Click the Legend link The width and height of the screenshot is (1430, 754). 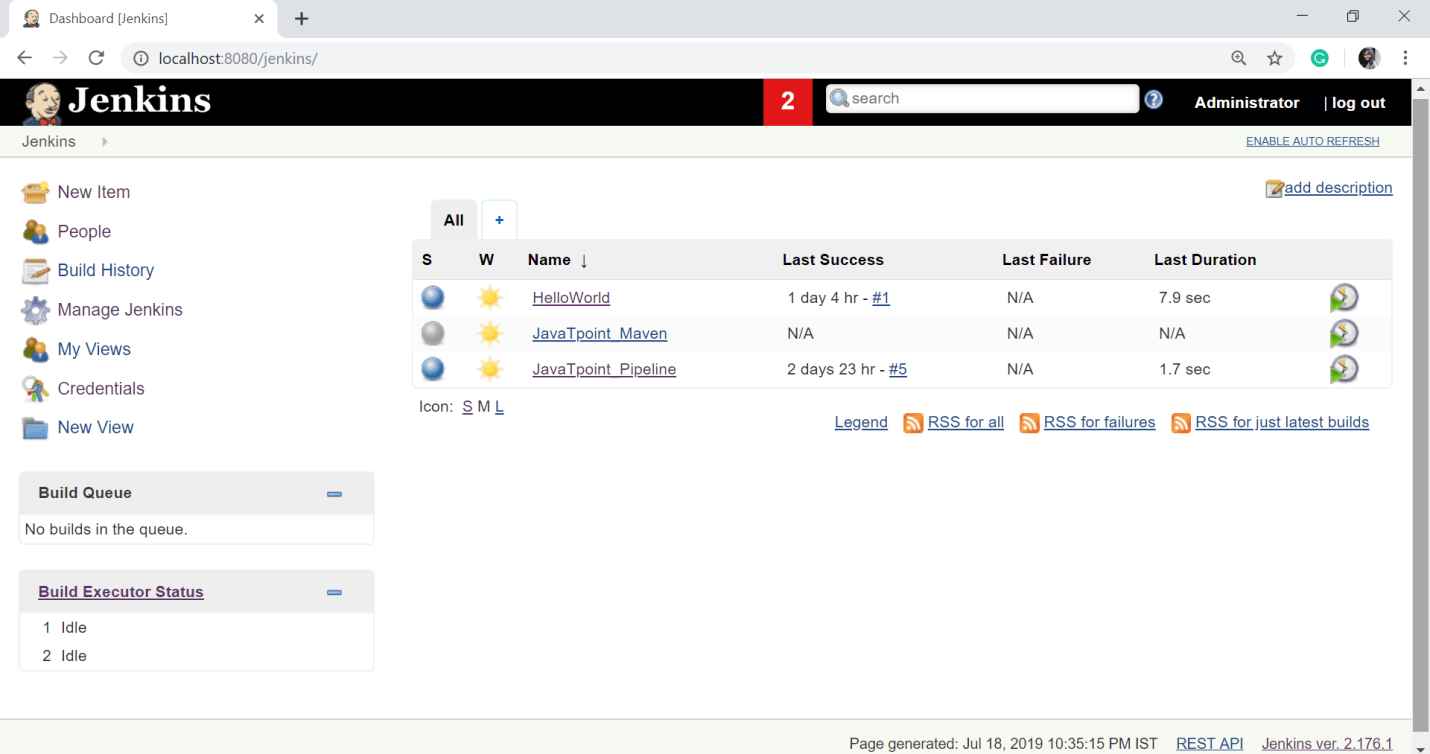[x=861, y=423]
